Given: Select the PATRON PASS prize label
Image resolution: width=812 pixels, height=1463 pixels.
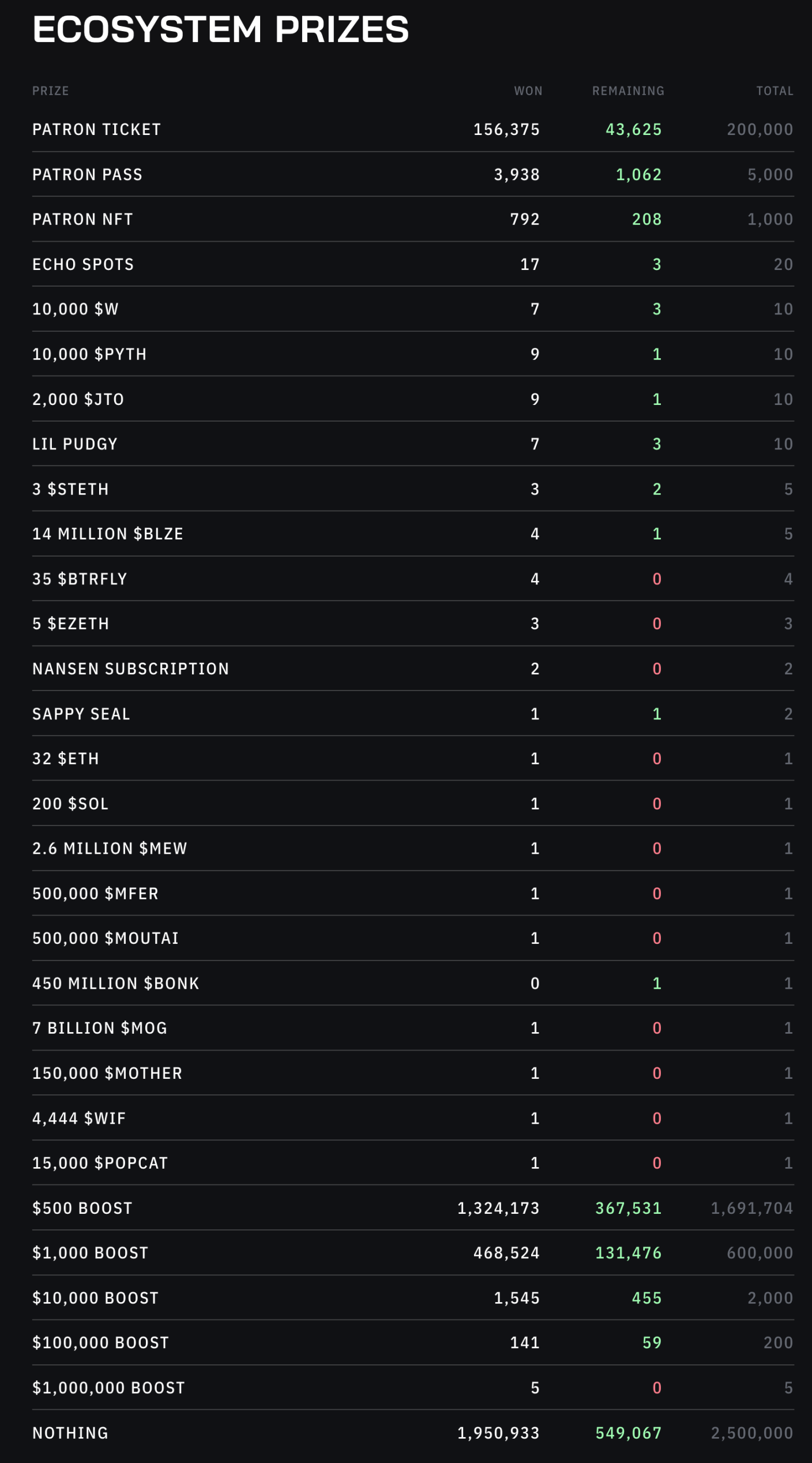Looking at the screenshot, I should pos(87,175).
